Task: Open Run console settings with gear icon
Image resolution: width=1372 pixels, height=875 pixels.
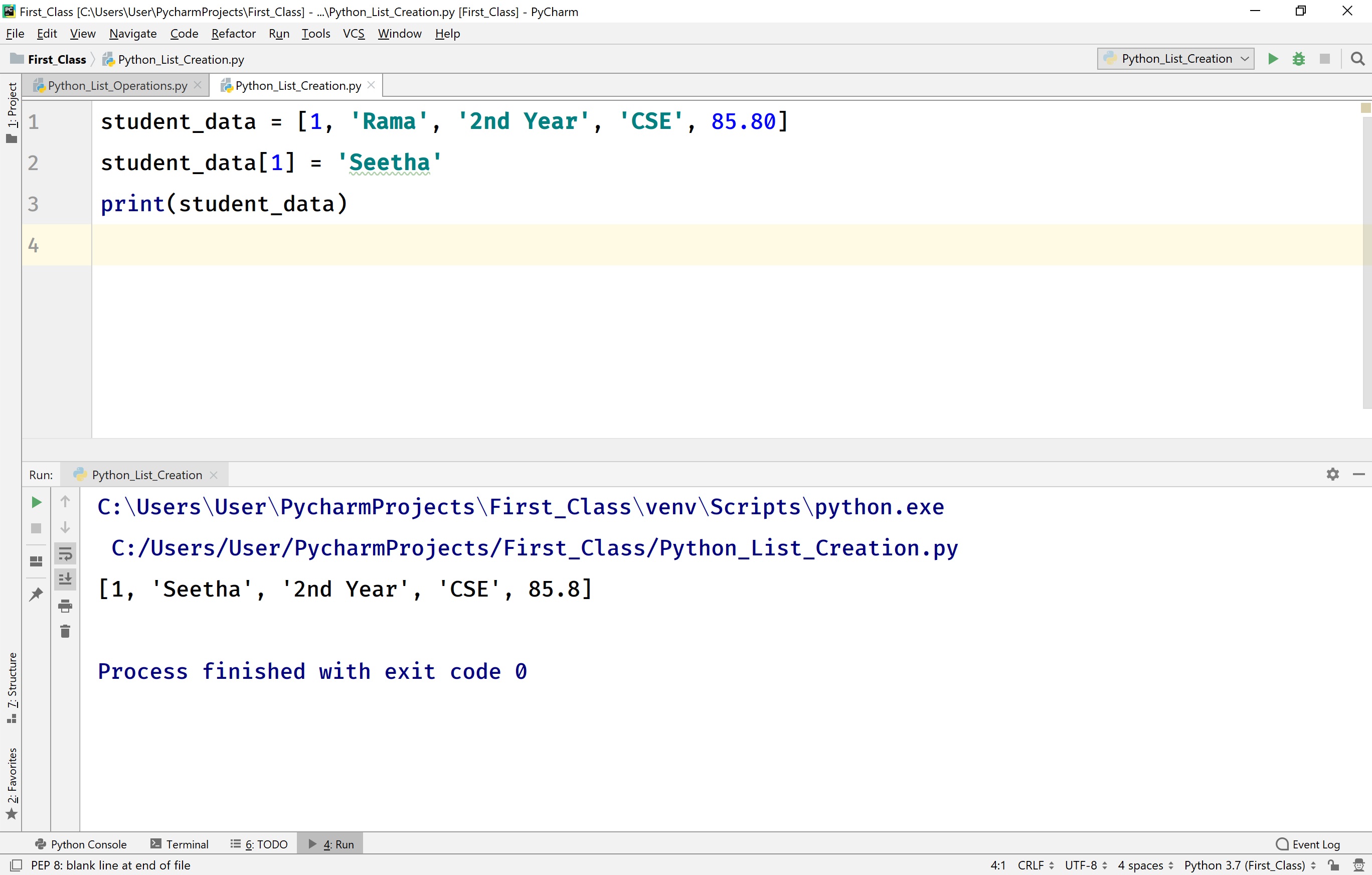Action: point(1333,474)
